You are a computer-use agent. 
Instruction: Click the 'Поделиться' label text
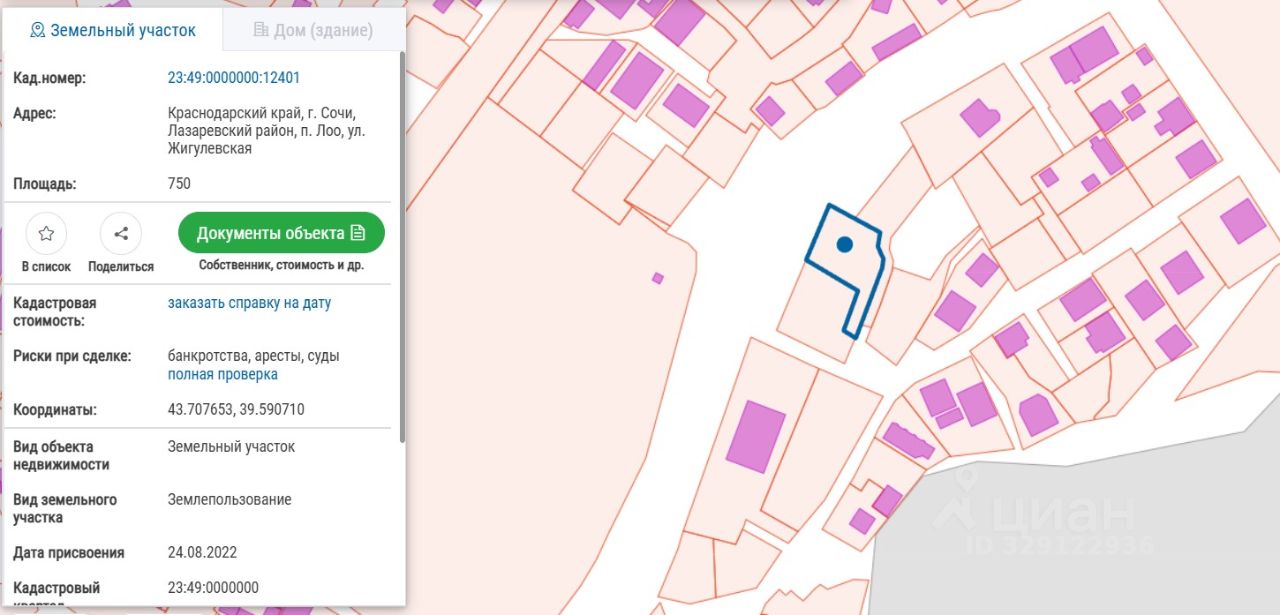121,267
